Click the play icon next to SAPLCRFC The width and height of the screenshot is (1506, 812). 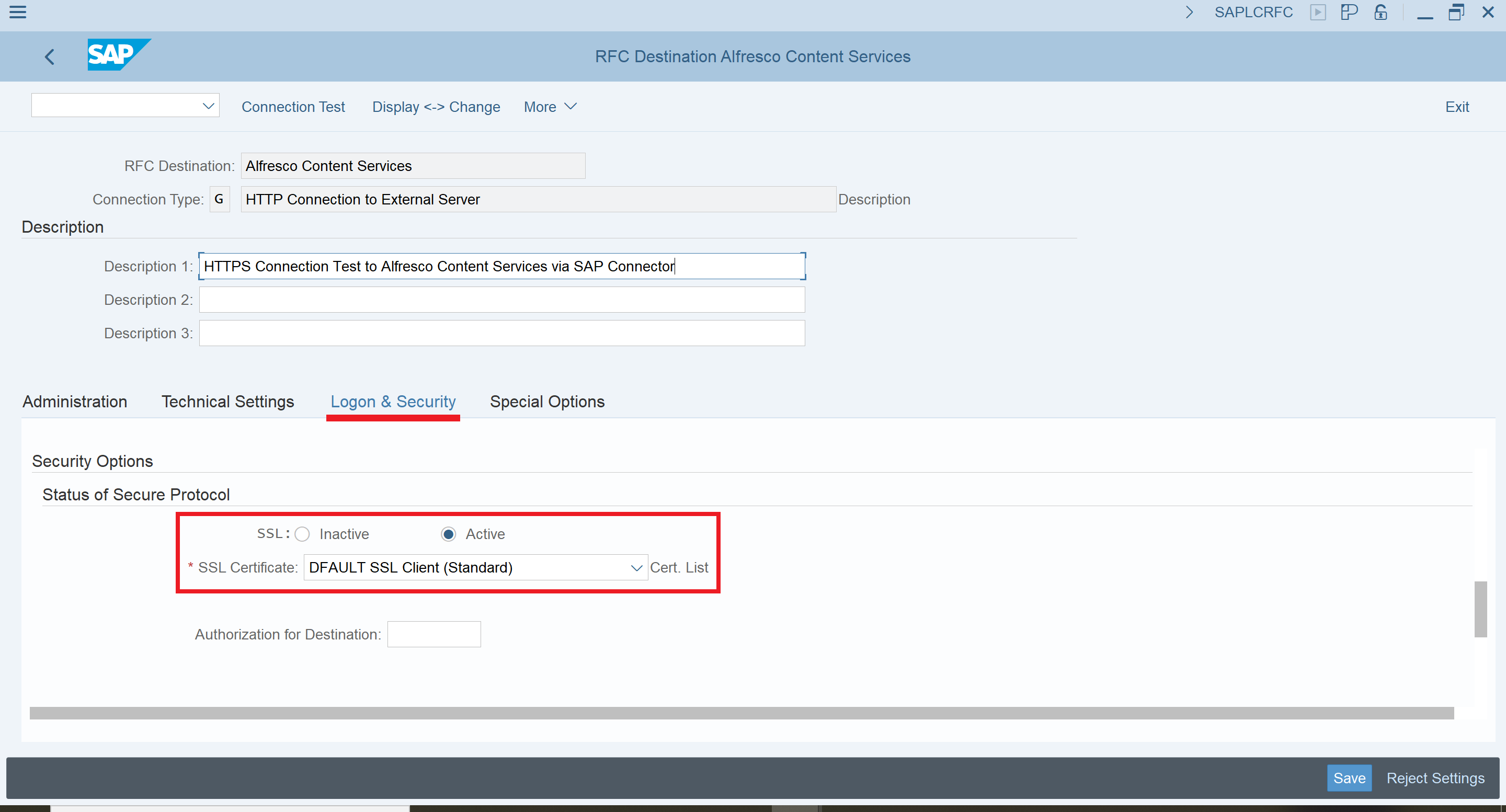[x=1318, y=12]
